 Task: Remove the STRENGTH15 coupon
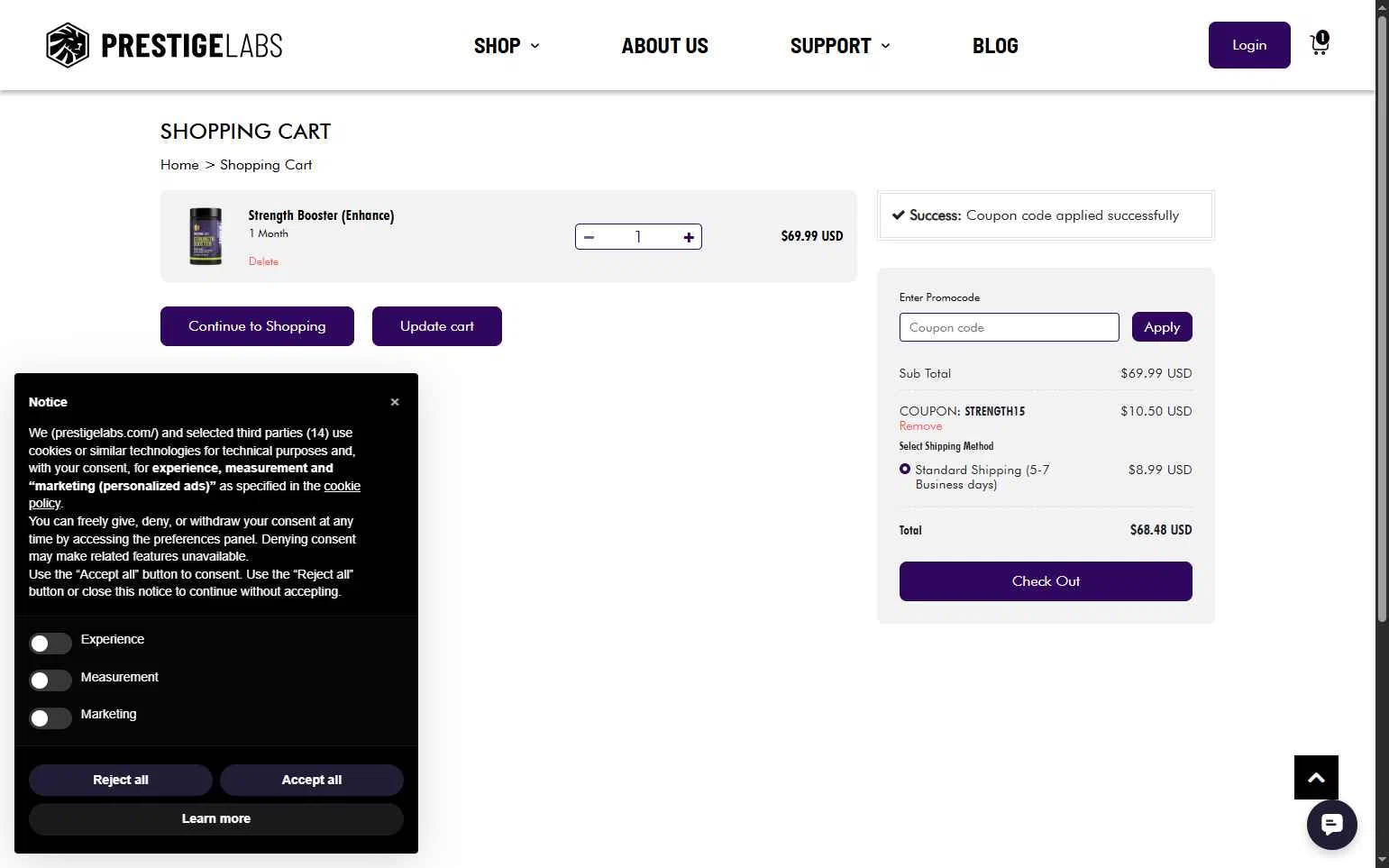[920, 426]
